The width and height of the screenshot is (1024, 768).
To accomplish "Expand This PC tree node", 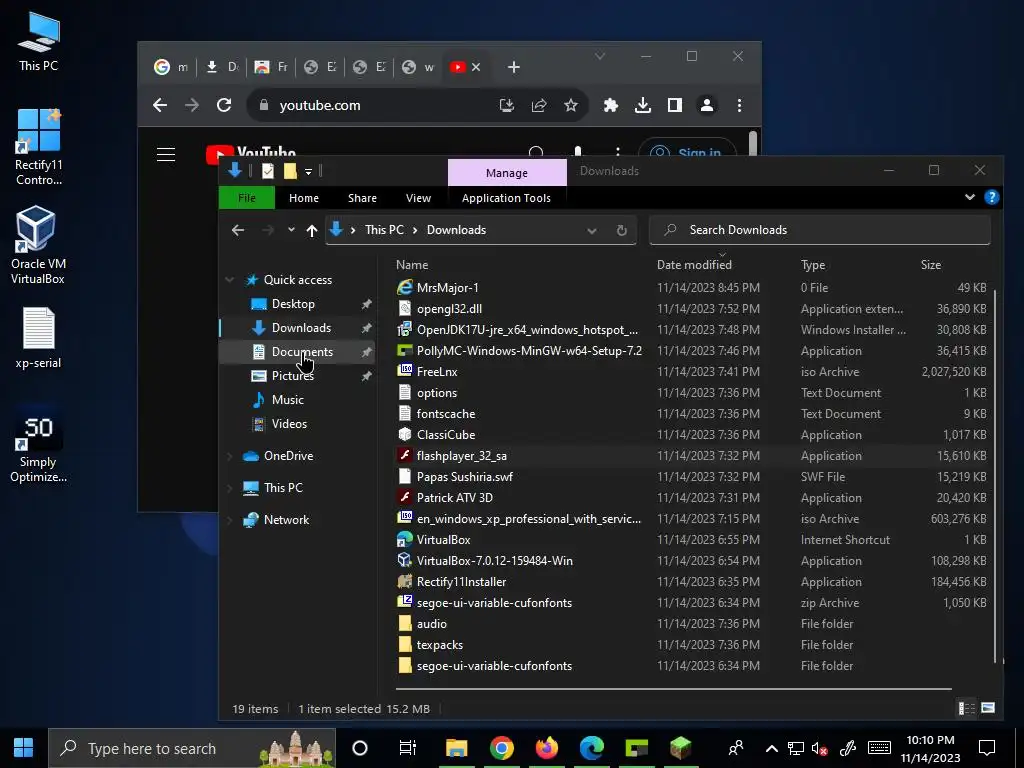I will pos(230,488).
